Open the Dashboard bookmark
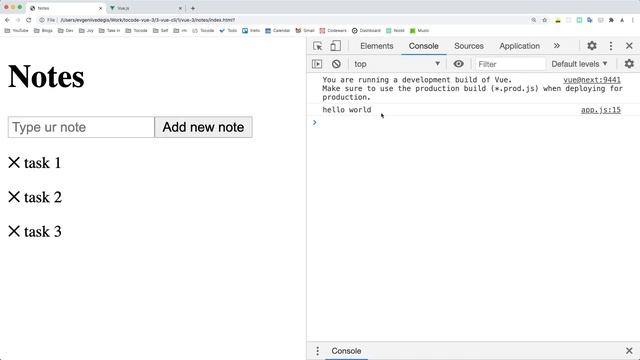 click(366, 31)
